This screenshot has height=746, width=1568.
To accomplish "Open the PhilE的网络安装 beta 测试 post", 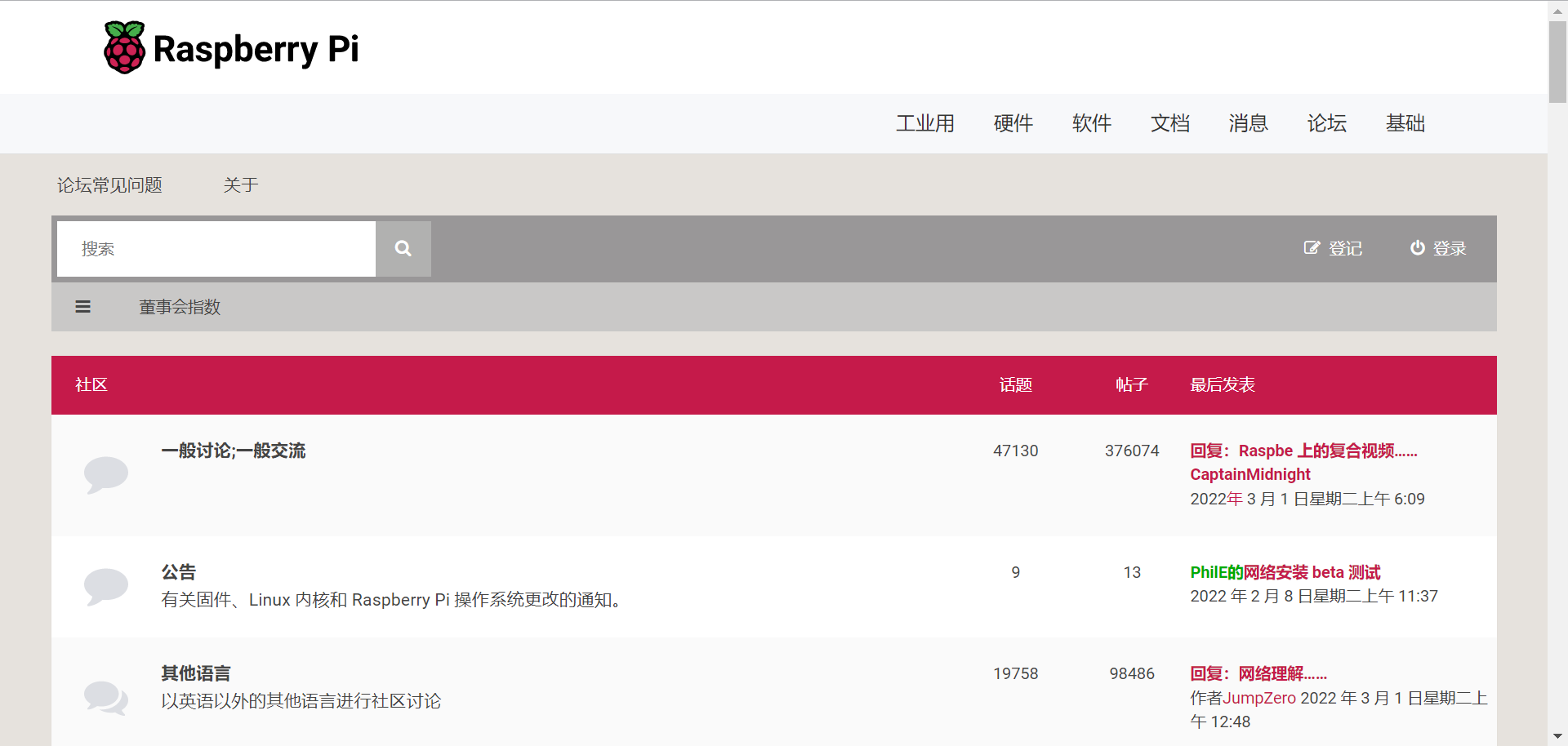I will point(1285,572).
